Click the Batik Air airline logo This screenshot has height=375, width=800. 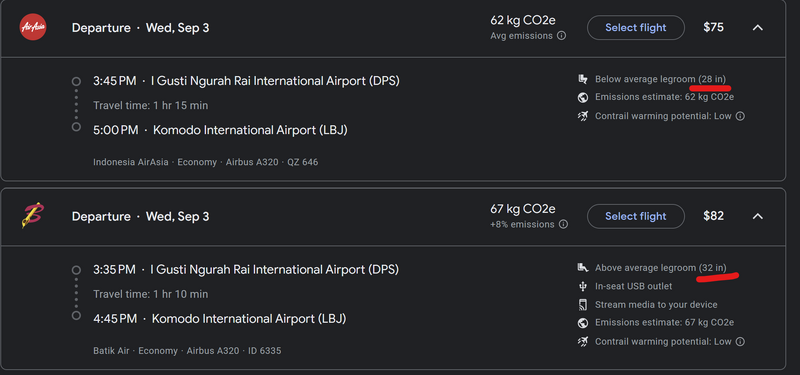33,216
